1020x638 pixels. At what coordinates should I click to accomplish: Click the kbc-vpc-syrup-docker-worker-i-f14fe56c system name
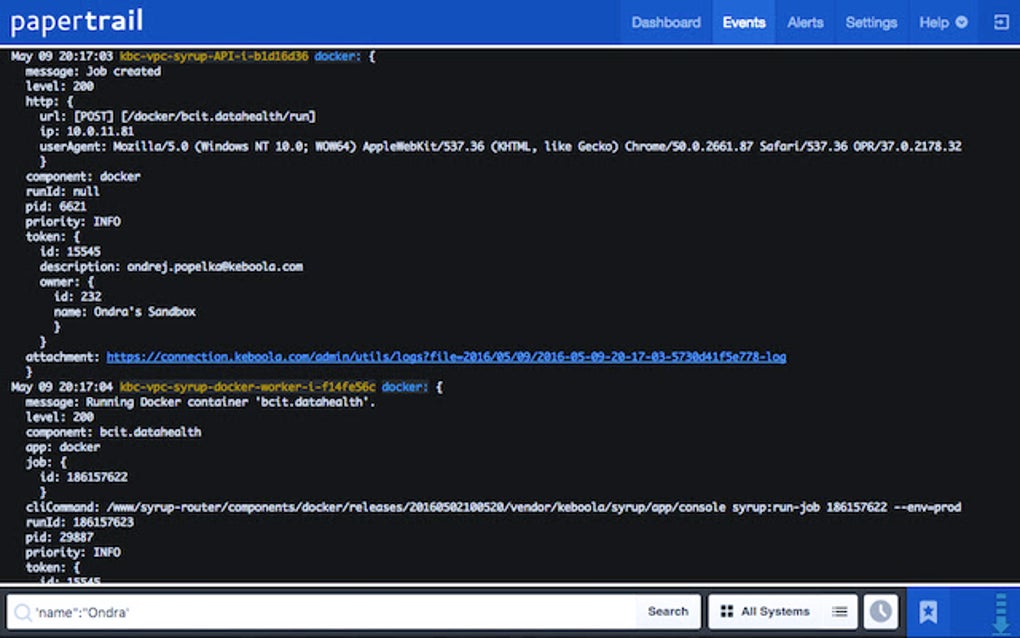[247, 386]
